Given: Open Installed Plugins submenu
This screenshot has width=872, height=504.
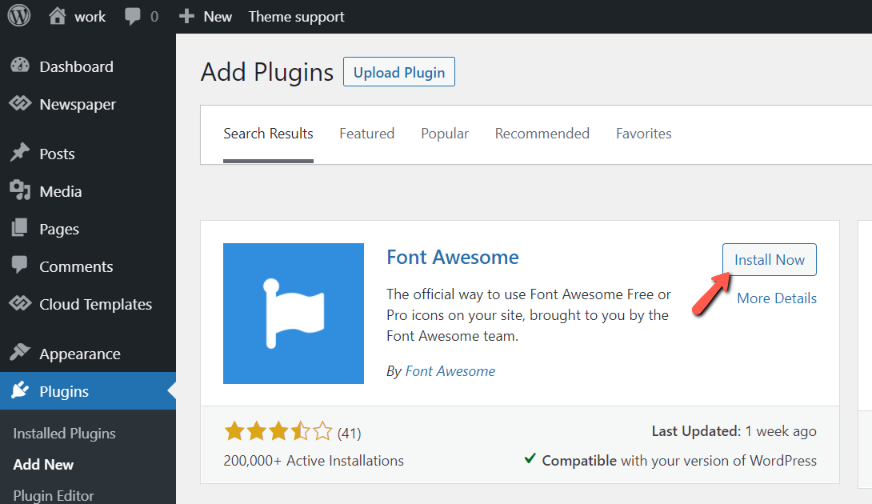Looking at the screenshot, I should 65,433.
